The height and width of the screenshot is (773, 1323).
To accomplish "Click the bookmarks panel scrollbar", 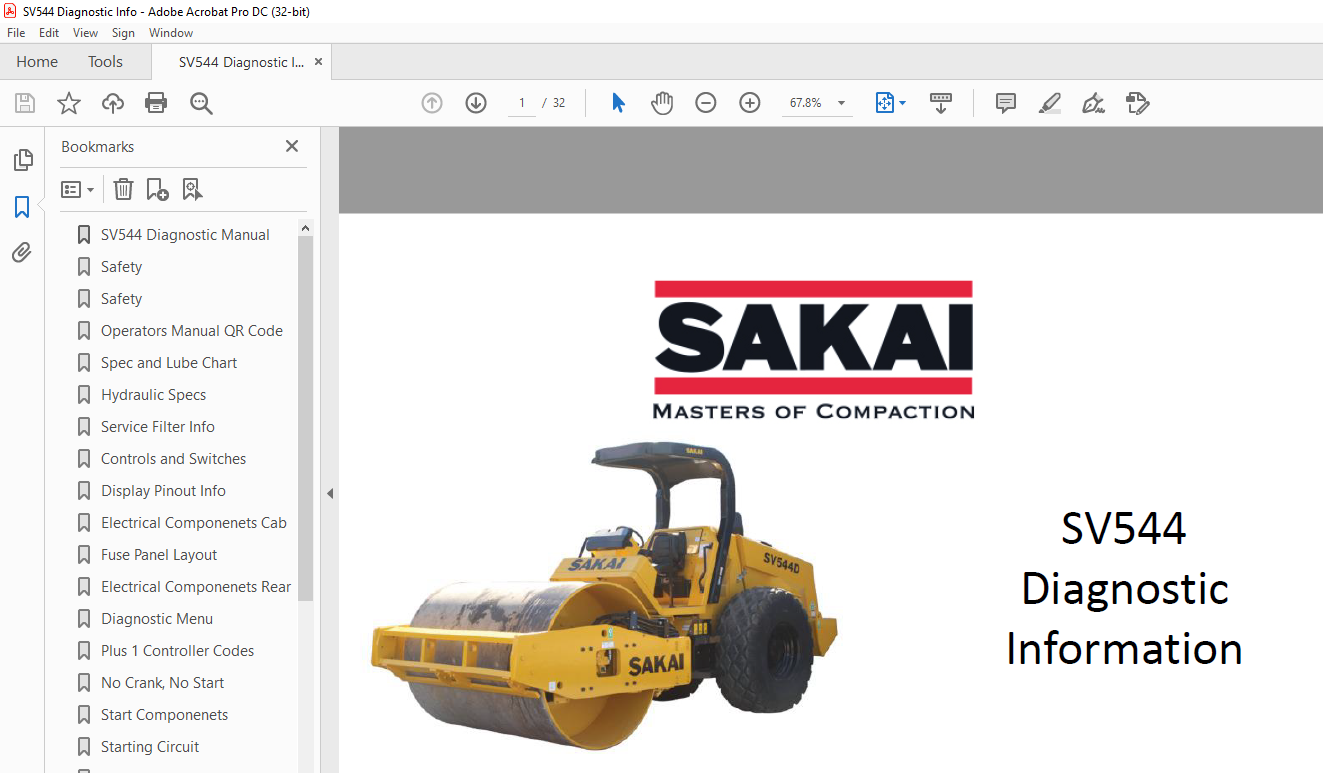I will (306, 418).
